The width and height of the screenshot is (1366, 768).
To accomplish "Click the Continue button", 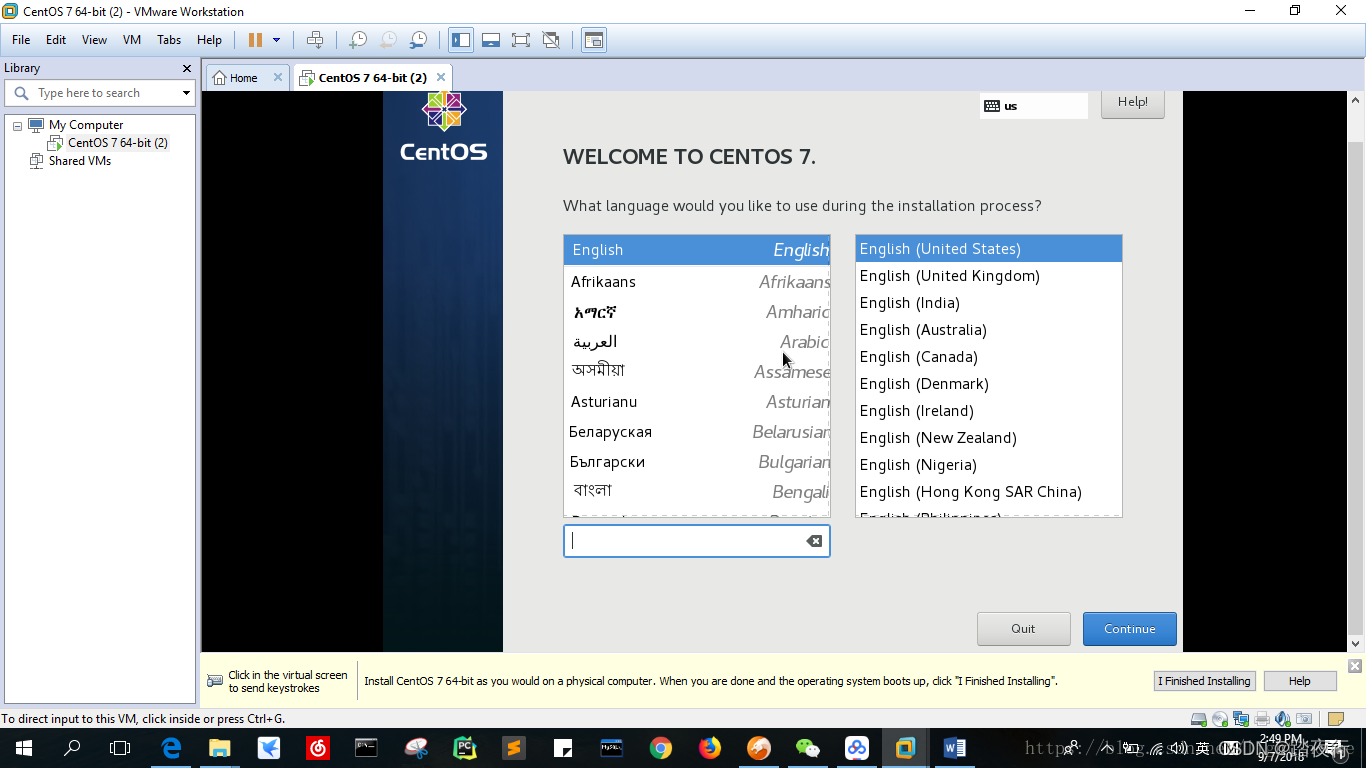I will point(1130,629).
